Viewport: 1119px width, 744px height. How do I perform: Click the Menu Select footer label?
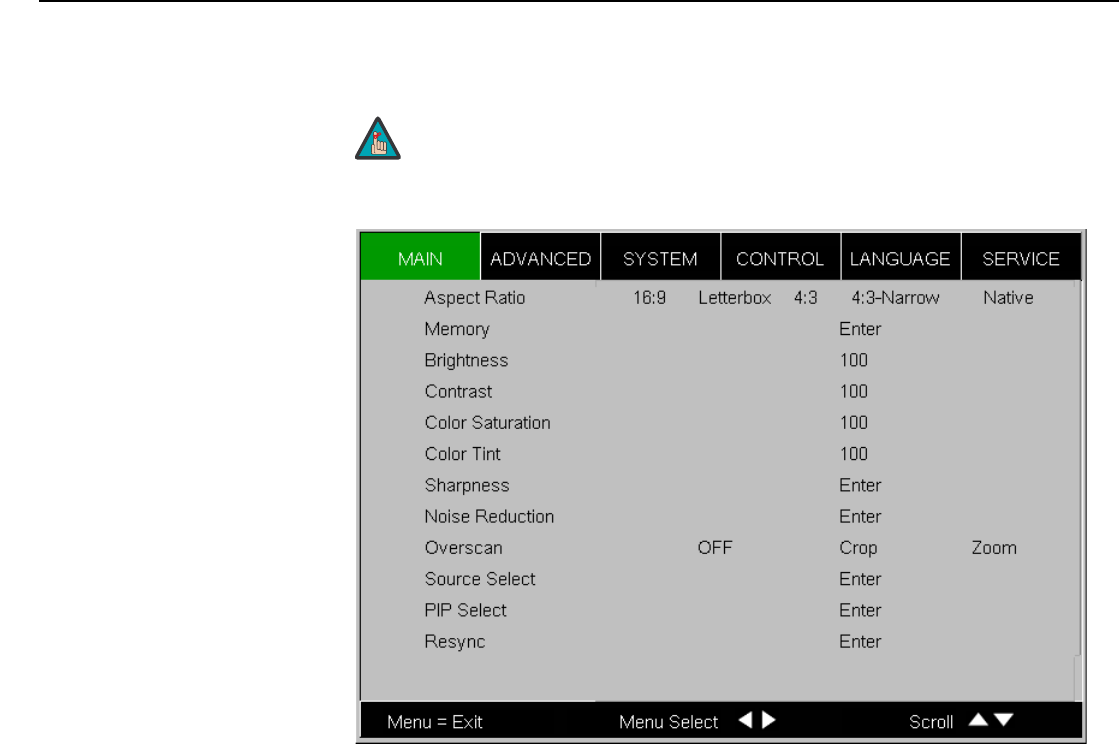tap(668, 722)
